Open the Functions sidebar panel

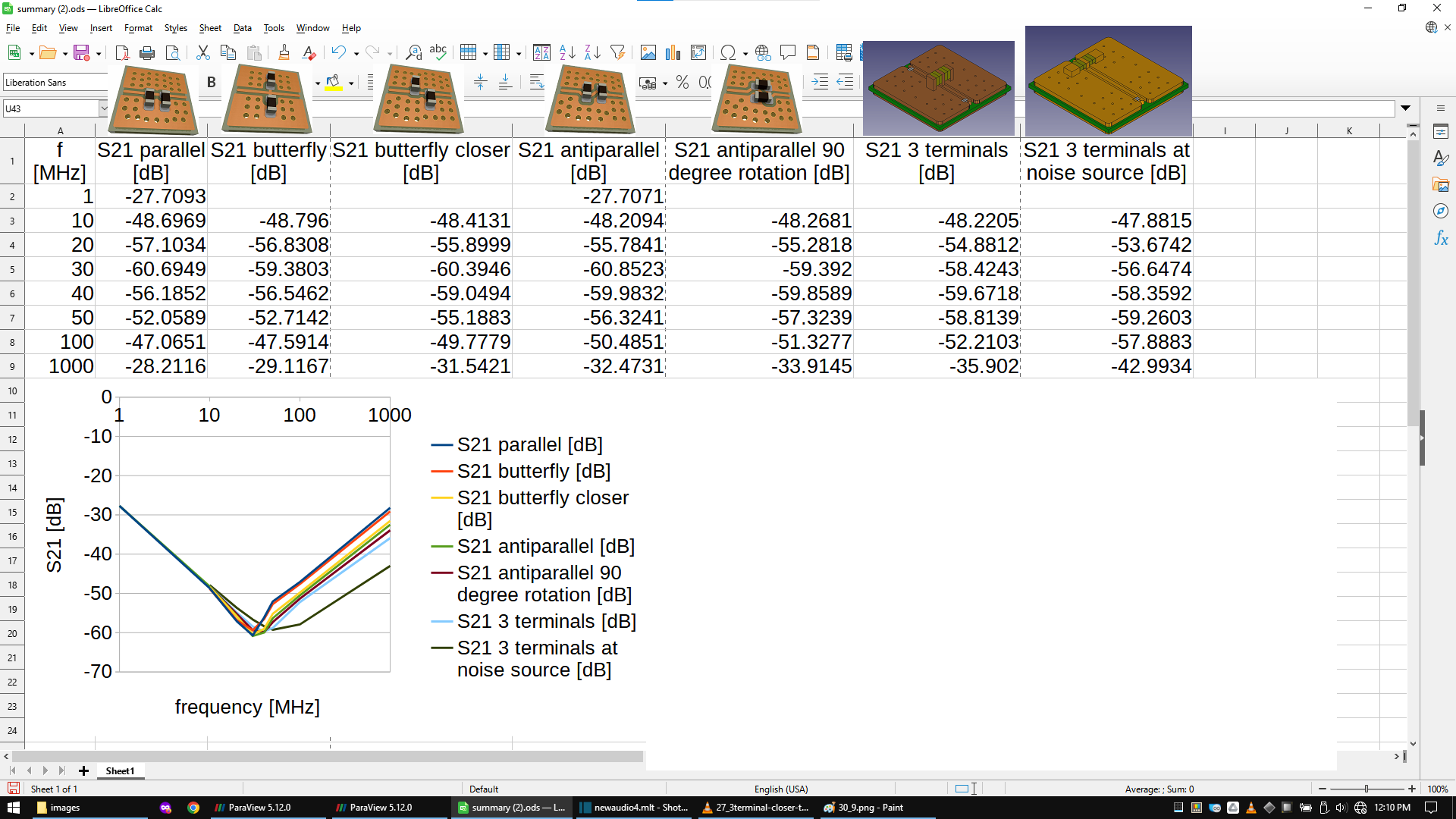coord(1442,239)
